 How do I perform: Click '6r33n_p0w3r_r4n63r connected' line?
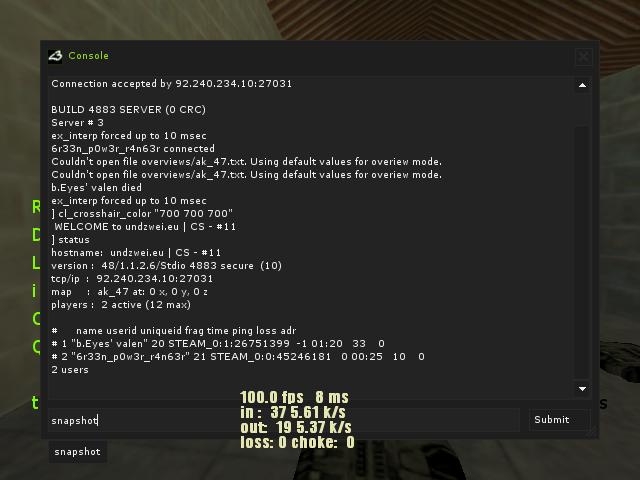[x=133, y=149]
